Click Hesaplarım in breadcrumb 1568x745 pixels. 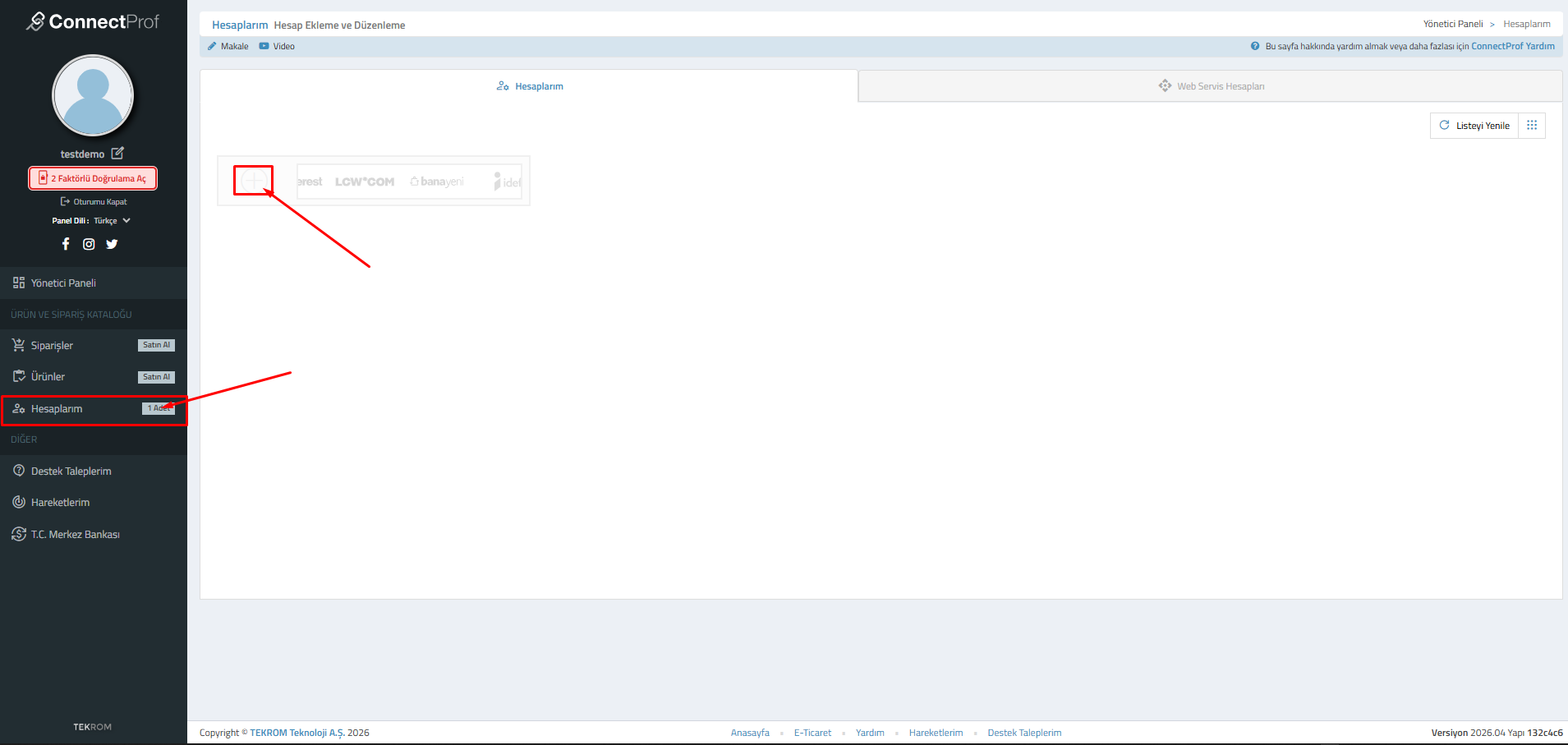tap(1527, 24)
